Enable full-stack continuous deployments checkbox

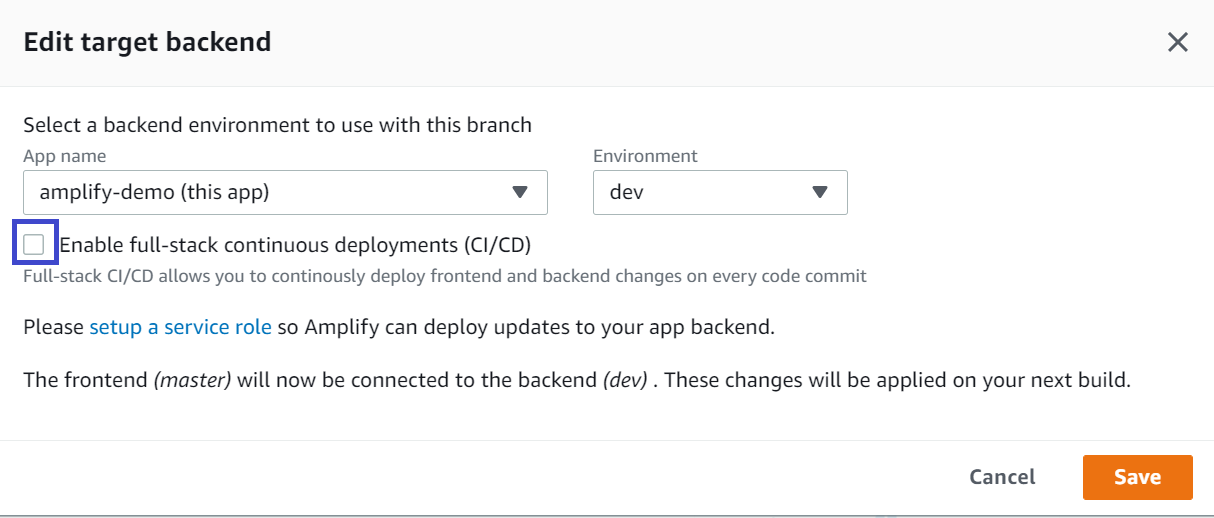(x=34, y=244)
